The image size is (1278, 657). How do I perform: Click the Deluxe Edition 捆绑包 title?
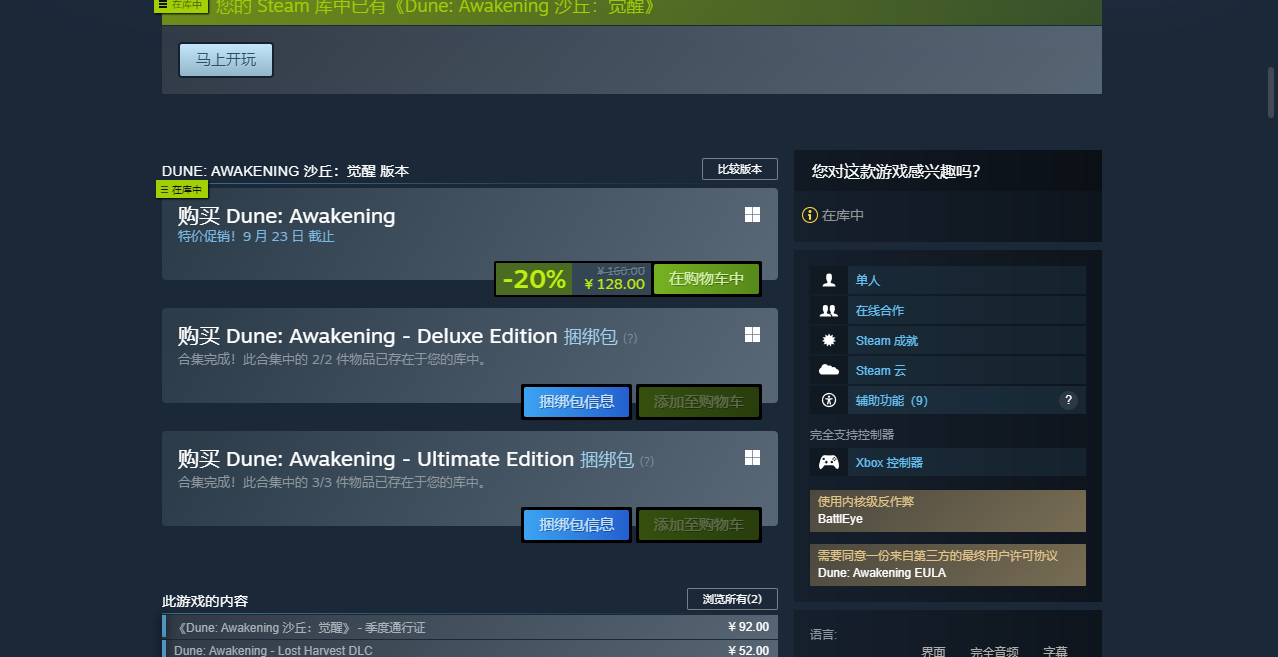pyautogui.click(x=398, y=336)
